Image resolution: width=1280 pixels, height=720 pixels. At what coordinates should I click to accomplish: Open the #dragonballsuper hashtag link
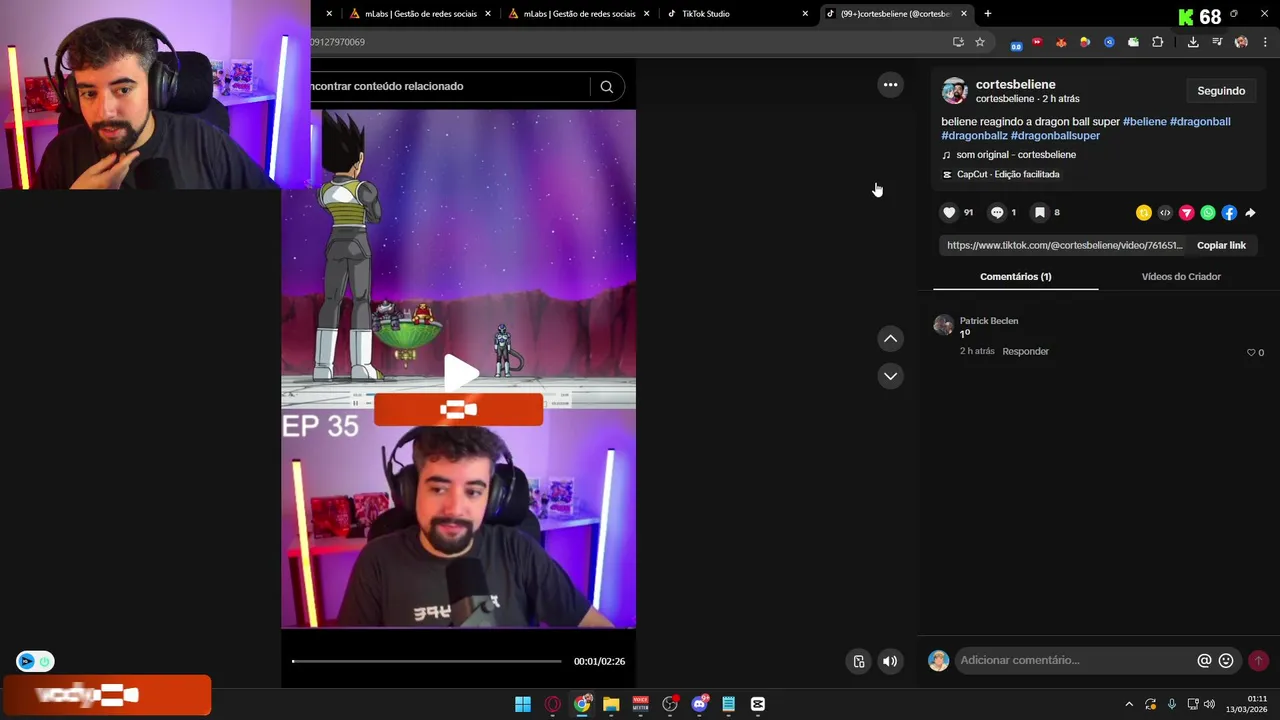point(1055,136)
